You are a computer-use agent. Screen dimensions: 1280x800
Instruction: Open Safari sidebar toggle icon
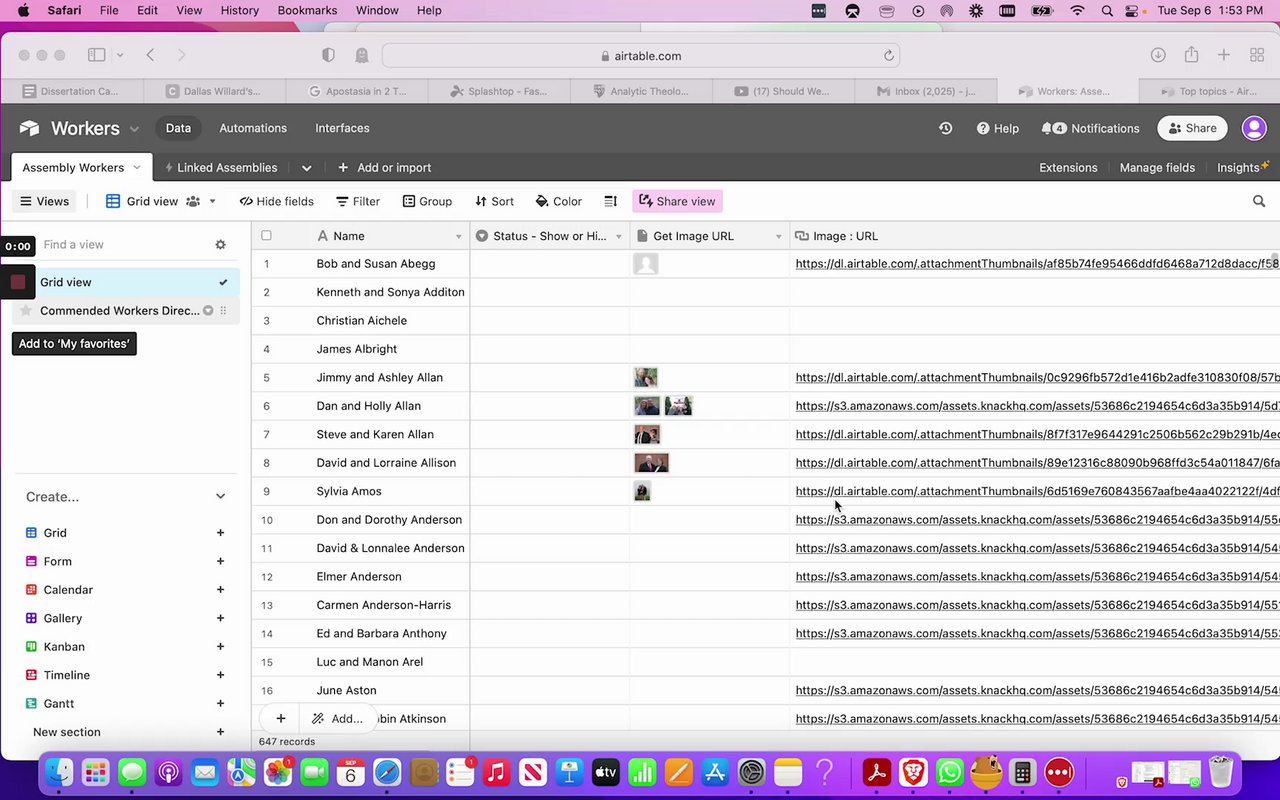click(96, 55)
